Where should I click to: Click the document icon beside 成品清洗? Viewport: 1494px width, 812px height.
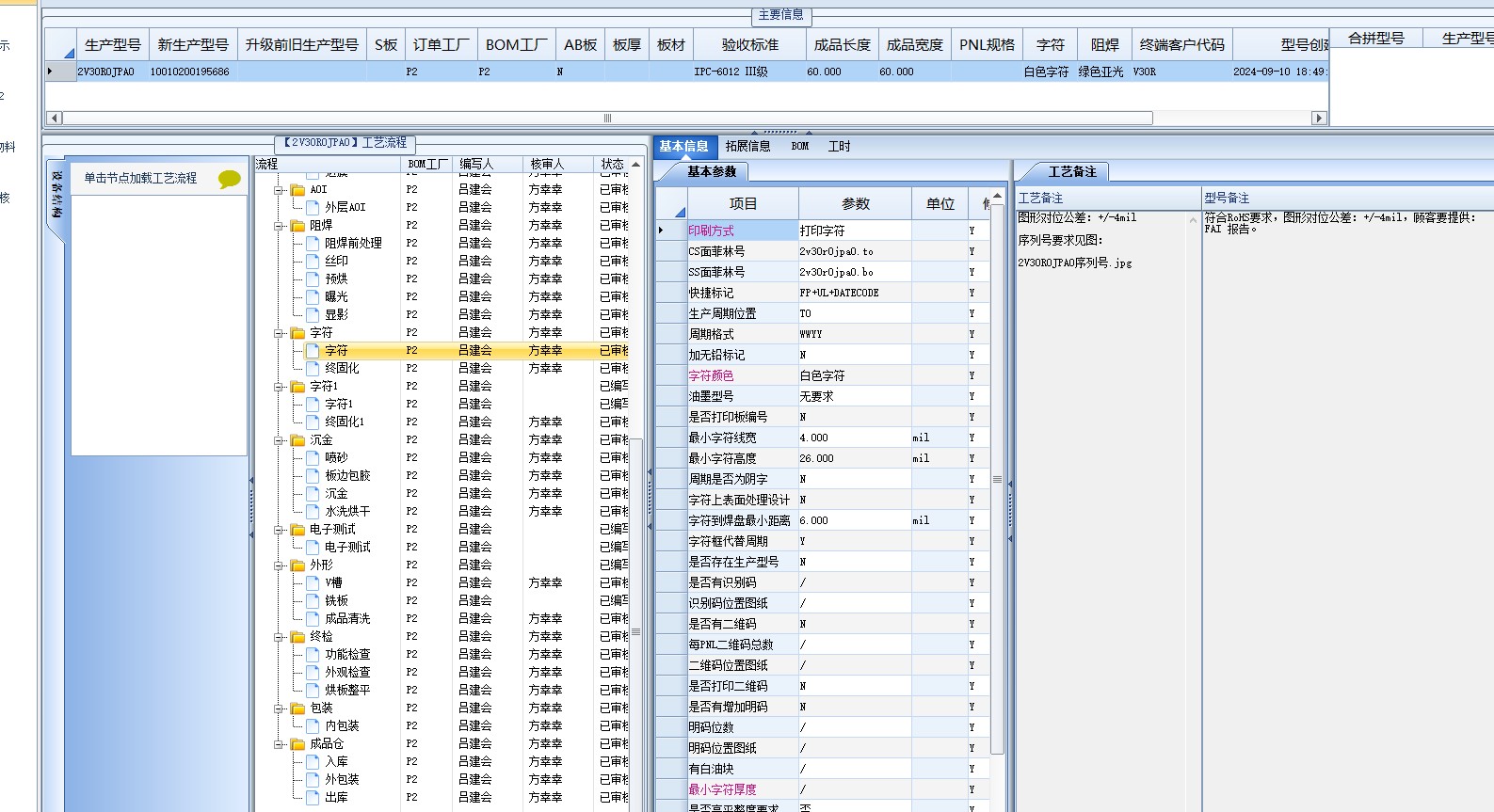[313, 618]
